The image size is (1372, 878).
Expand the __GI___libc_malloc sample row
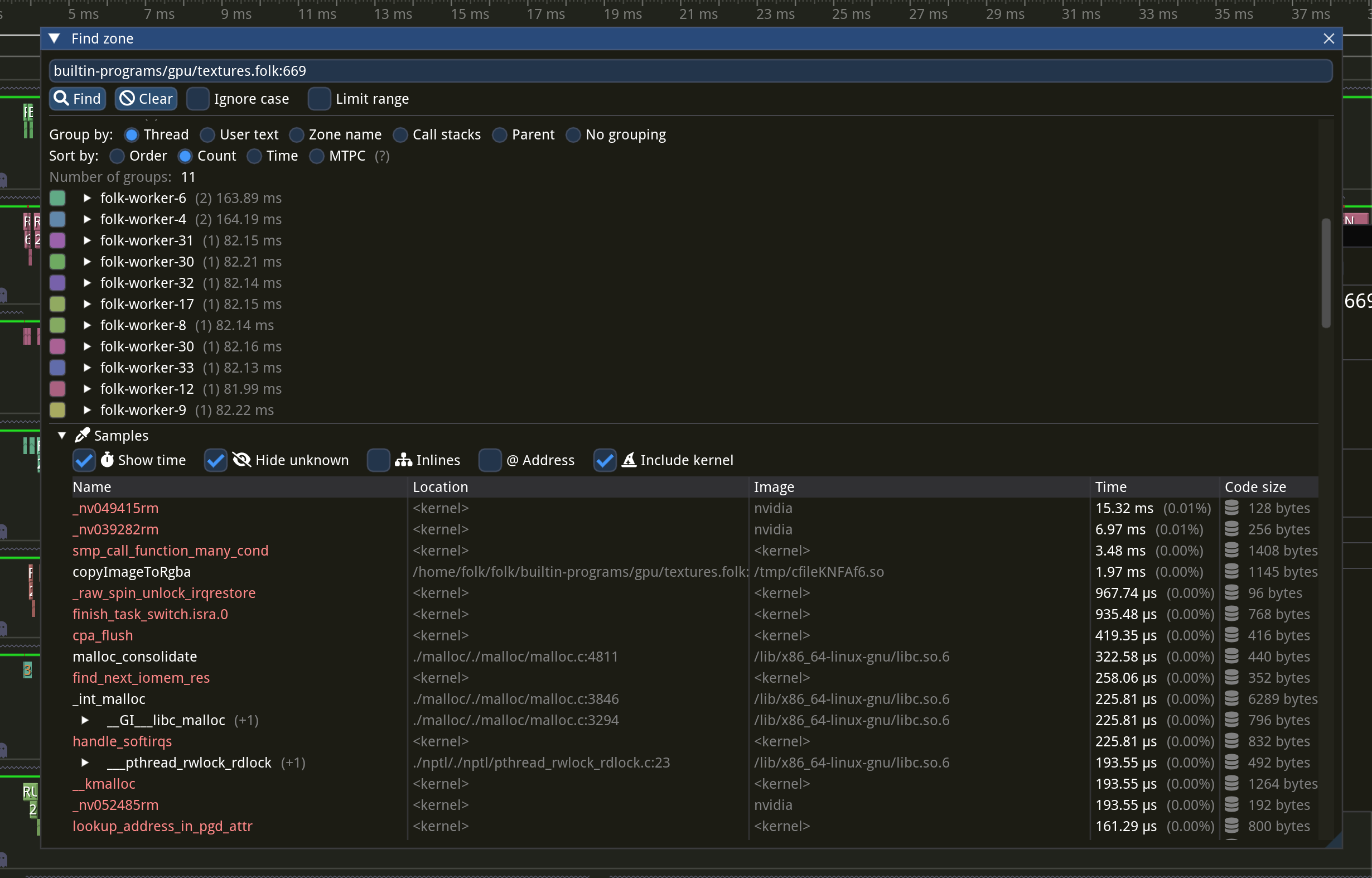(x=85, y=720)
